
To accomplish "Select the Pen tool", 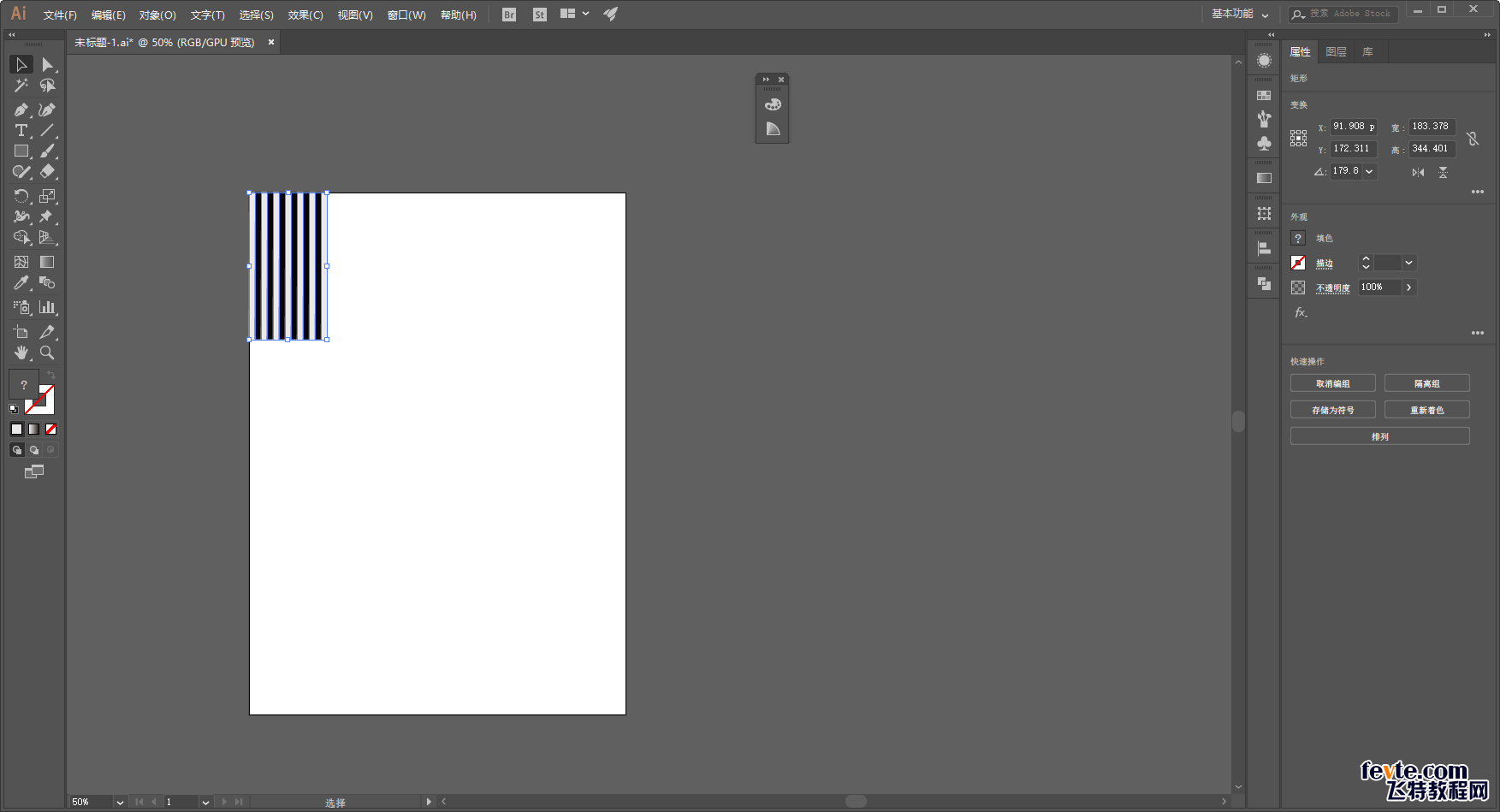I will tap(21, 110).
